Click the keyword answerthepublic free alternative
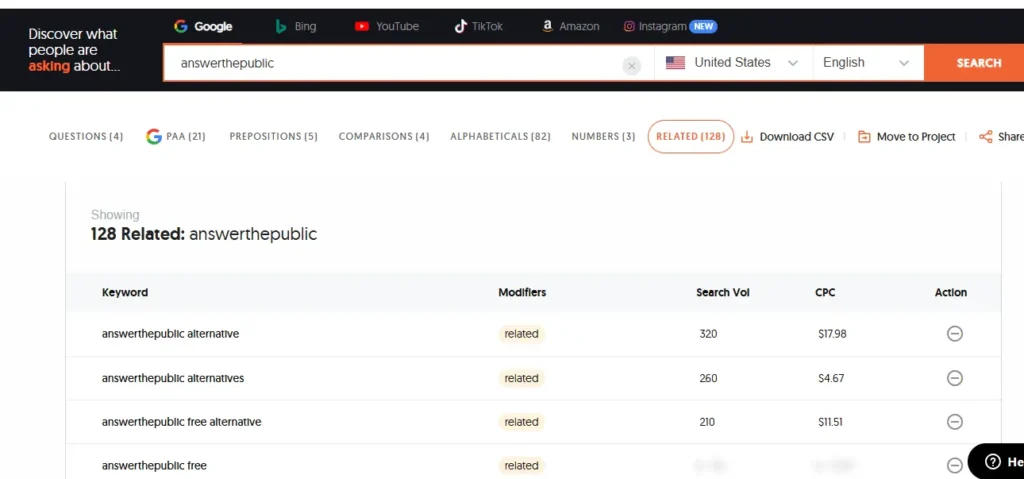The image size is (1024, 479). click(182, 422)
